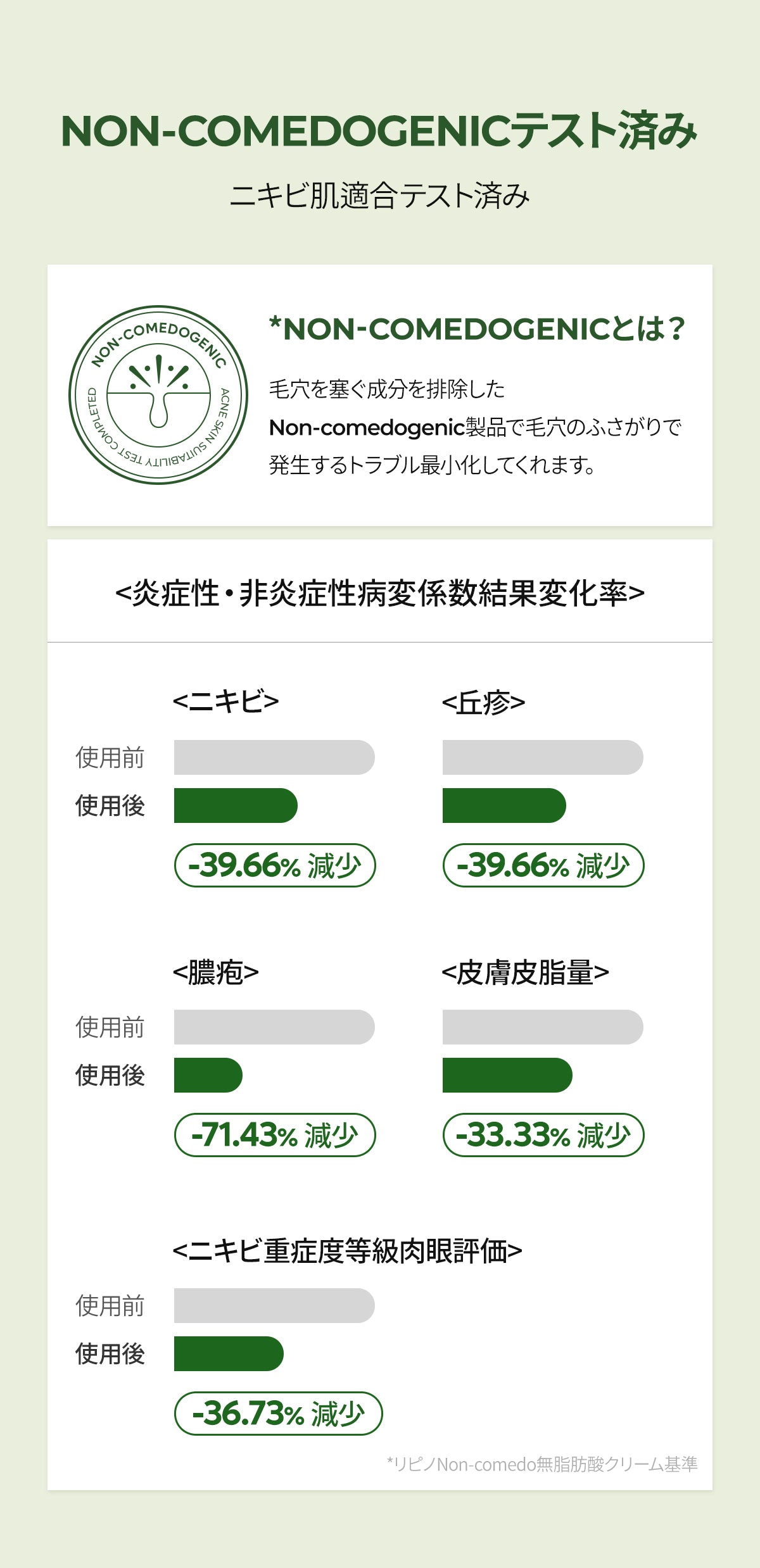Click the -39.66% 減少 badge under ニキビ

275,865
